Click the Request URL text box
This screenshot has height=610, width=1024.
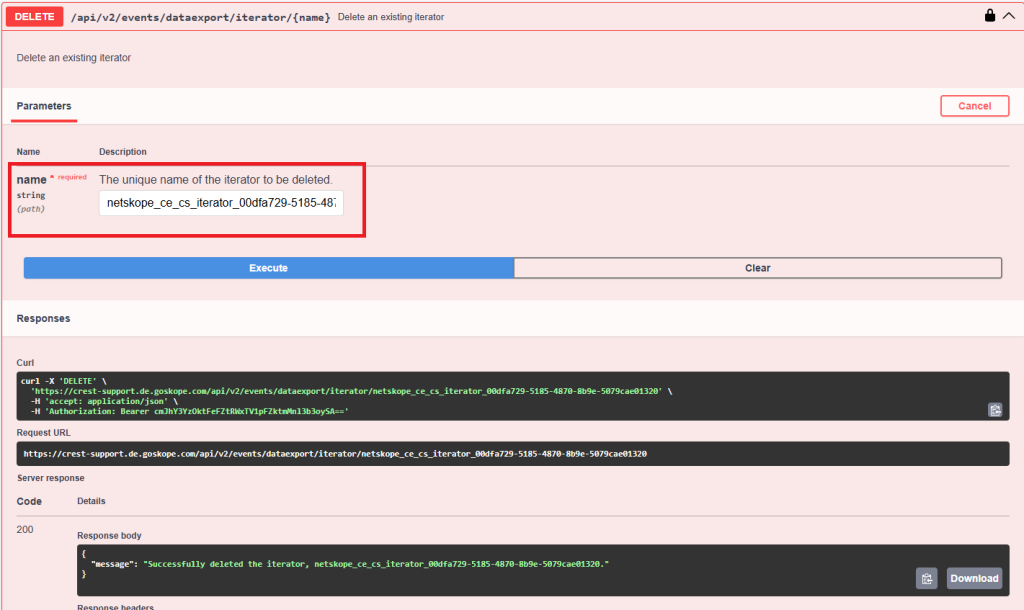pos(513,454)
